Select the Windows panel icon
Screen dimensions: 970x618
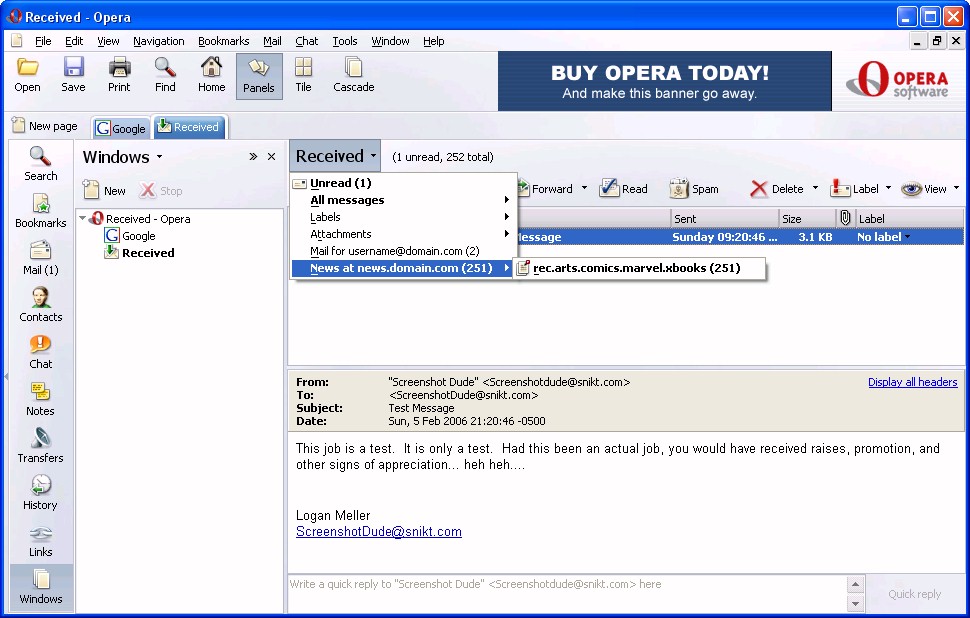click(41, 587)
